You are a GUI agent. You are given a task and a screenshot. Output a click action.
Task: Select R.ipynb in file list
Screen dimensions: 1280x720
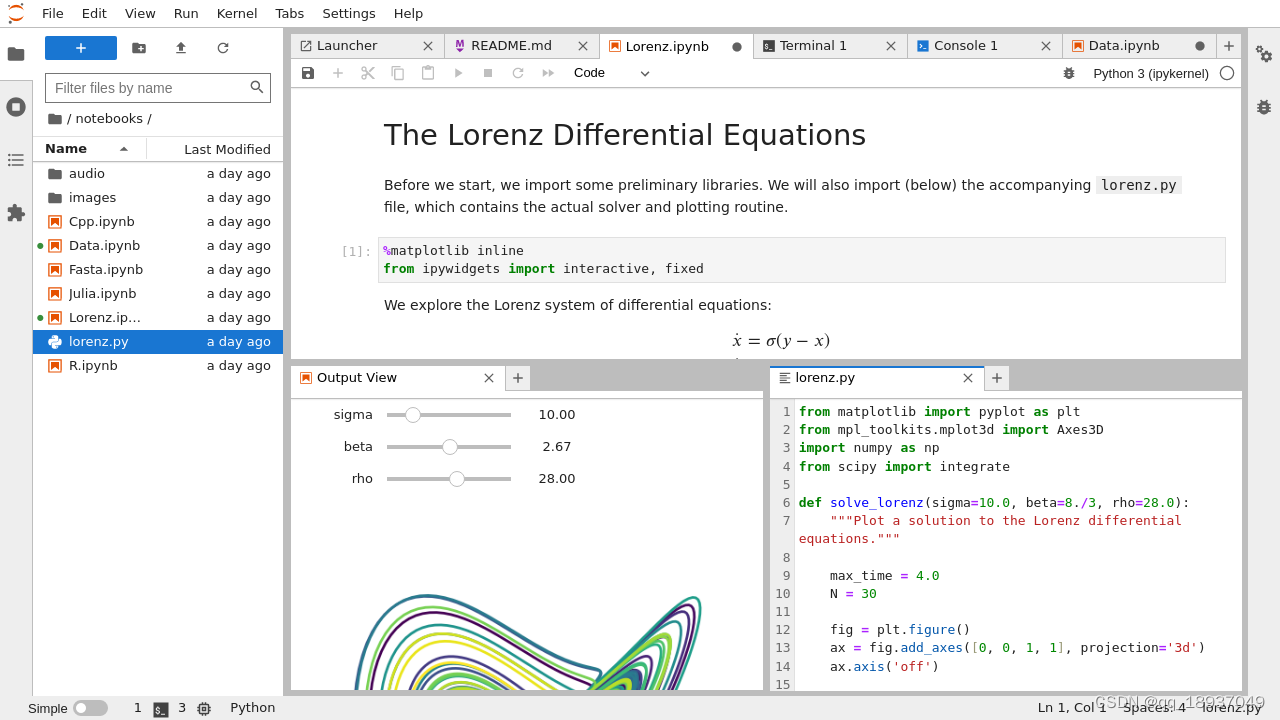(158, 366)
